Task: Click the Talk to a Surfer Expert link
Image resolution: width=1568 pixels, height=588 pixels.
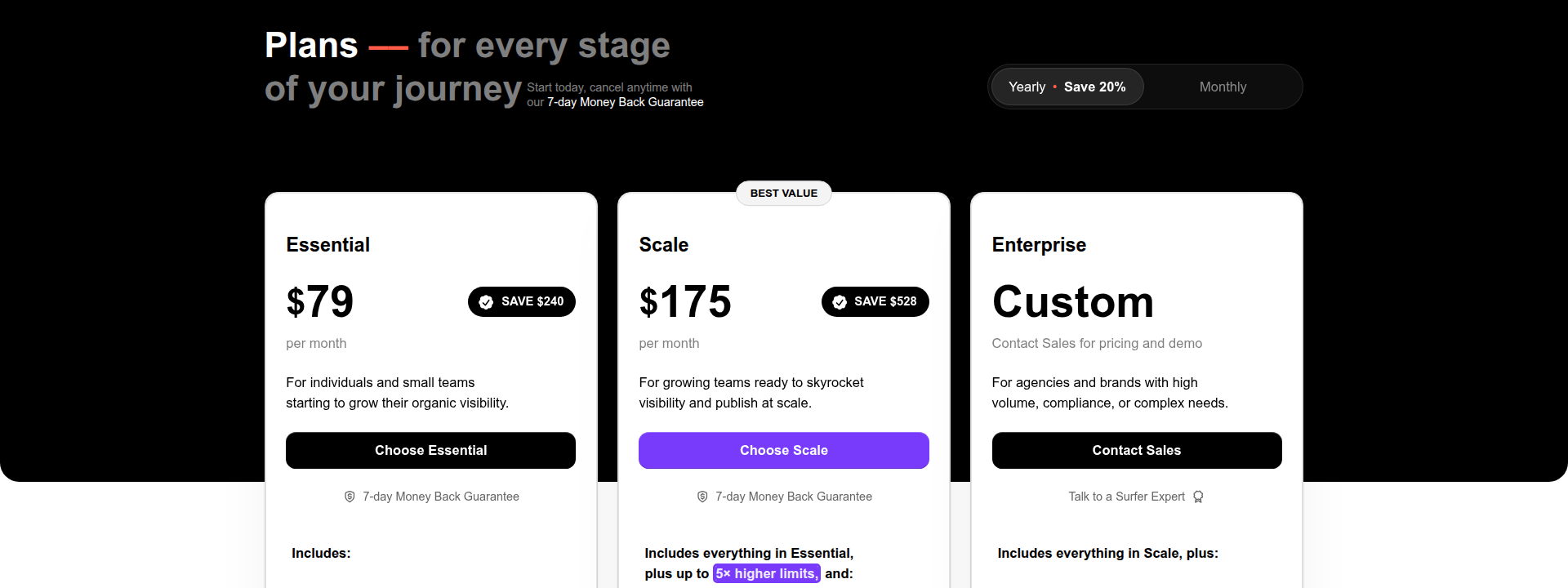Action: click(1126, 497)
